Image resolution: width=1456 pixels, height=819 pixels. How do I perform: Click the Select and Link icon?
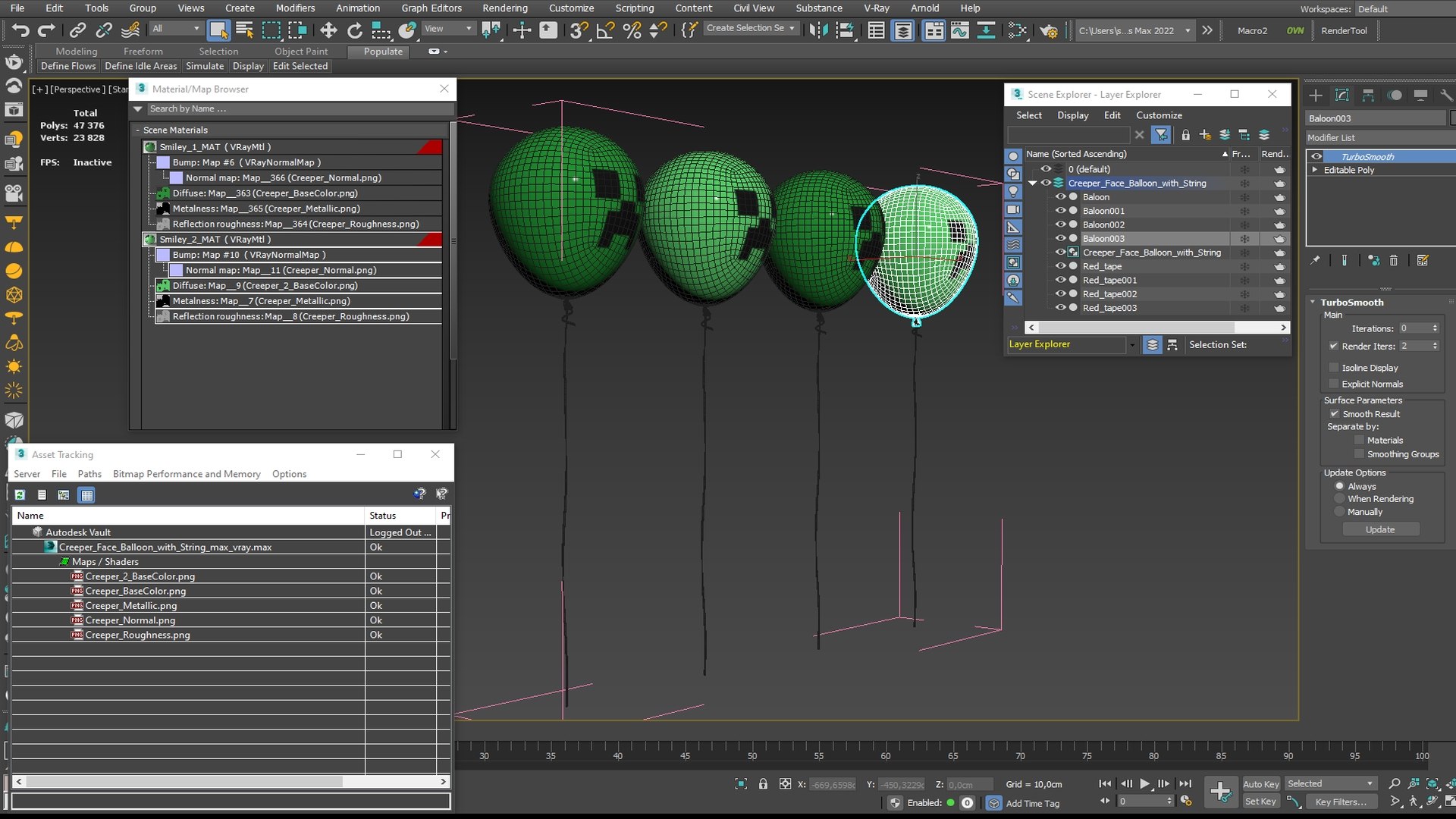tap(77, 30)
